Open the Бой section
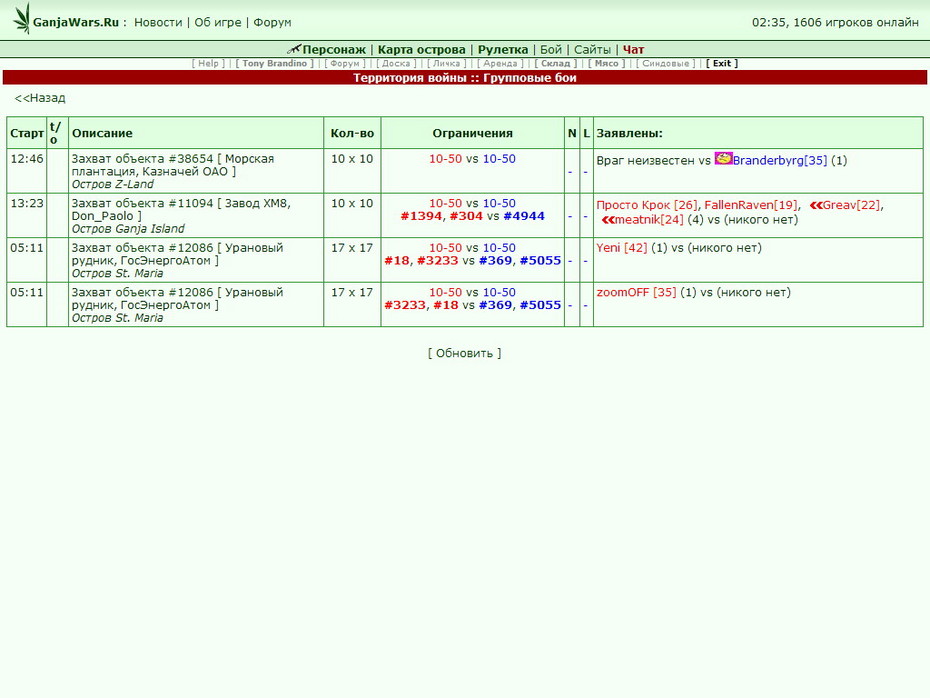 tap(550, 50)
